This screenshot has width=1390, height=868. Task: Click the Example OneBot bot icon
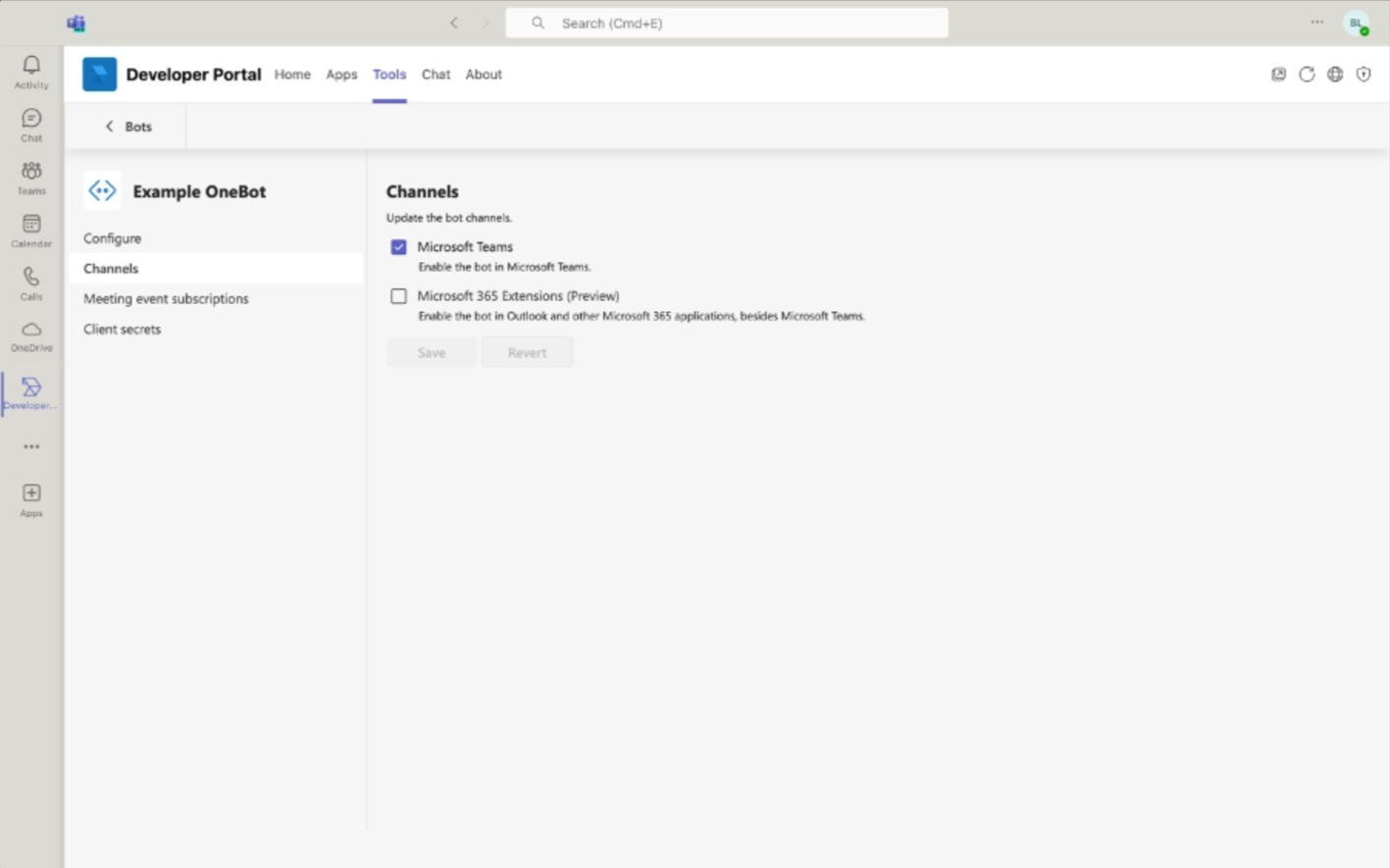click(102, 191)
